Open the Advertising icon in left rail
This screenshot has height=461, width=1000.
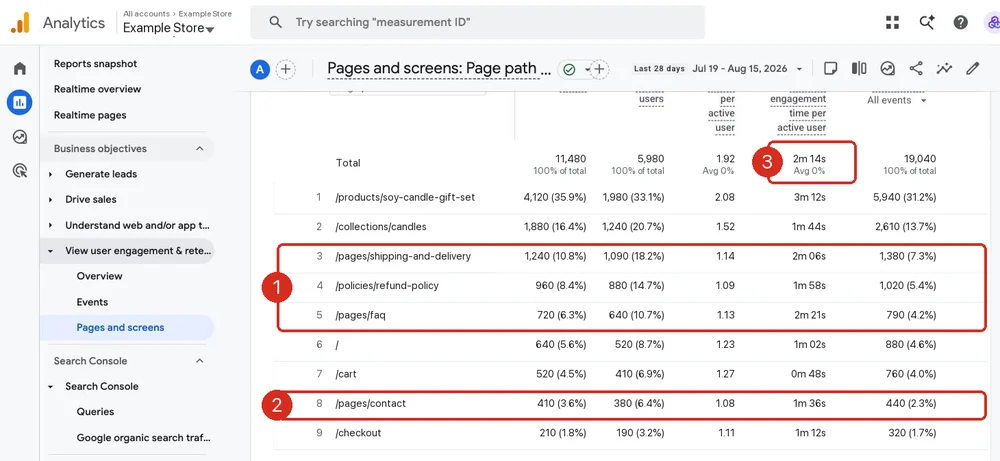[20, 170]
